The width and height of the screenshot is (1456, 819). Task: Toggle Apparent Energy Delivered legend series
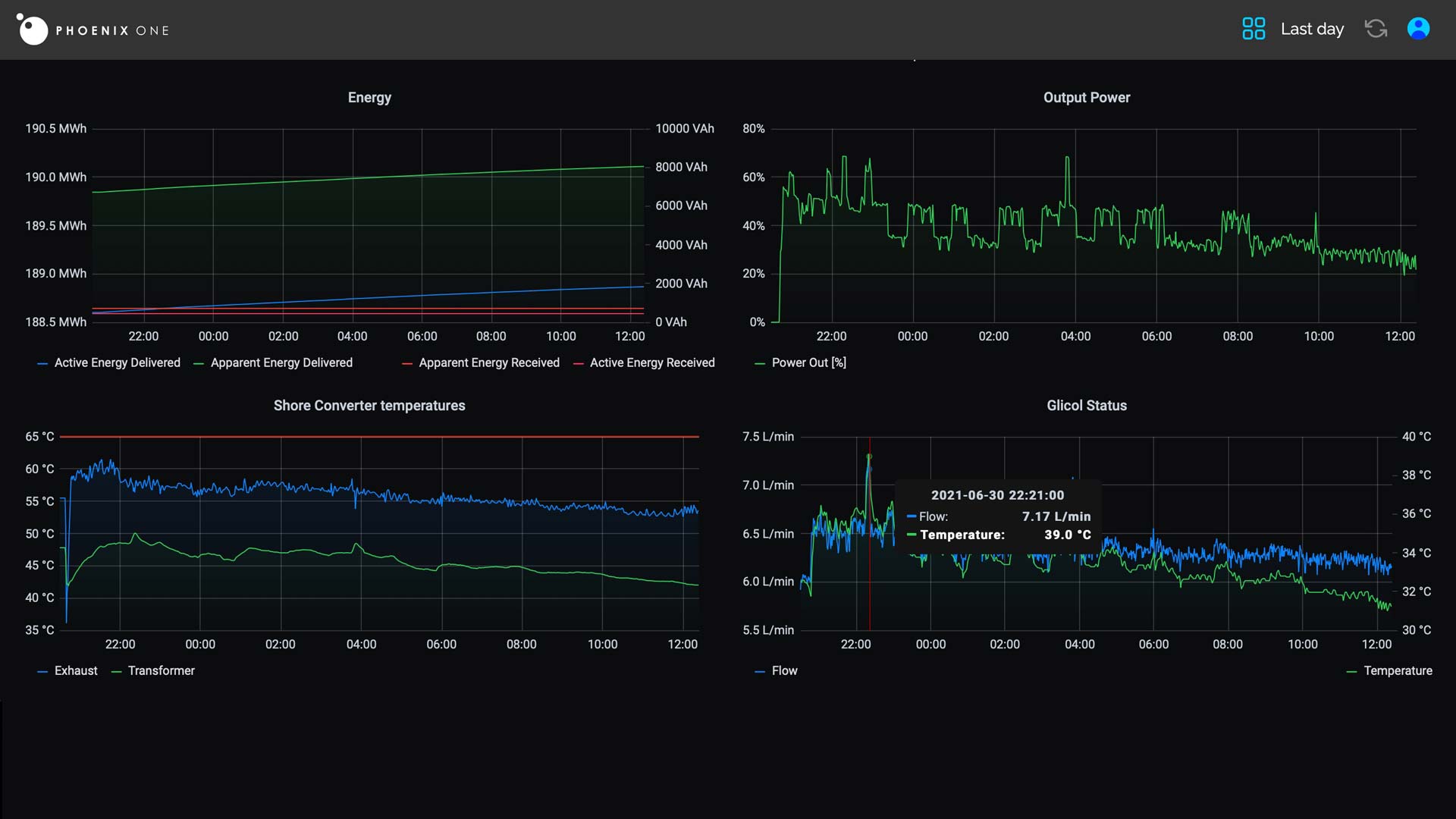point(281,363)
